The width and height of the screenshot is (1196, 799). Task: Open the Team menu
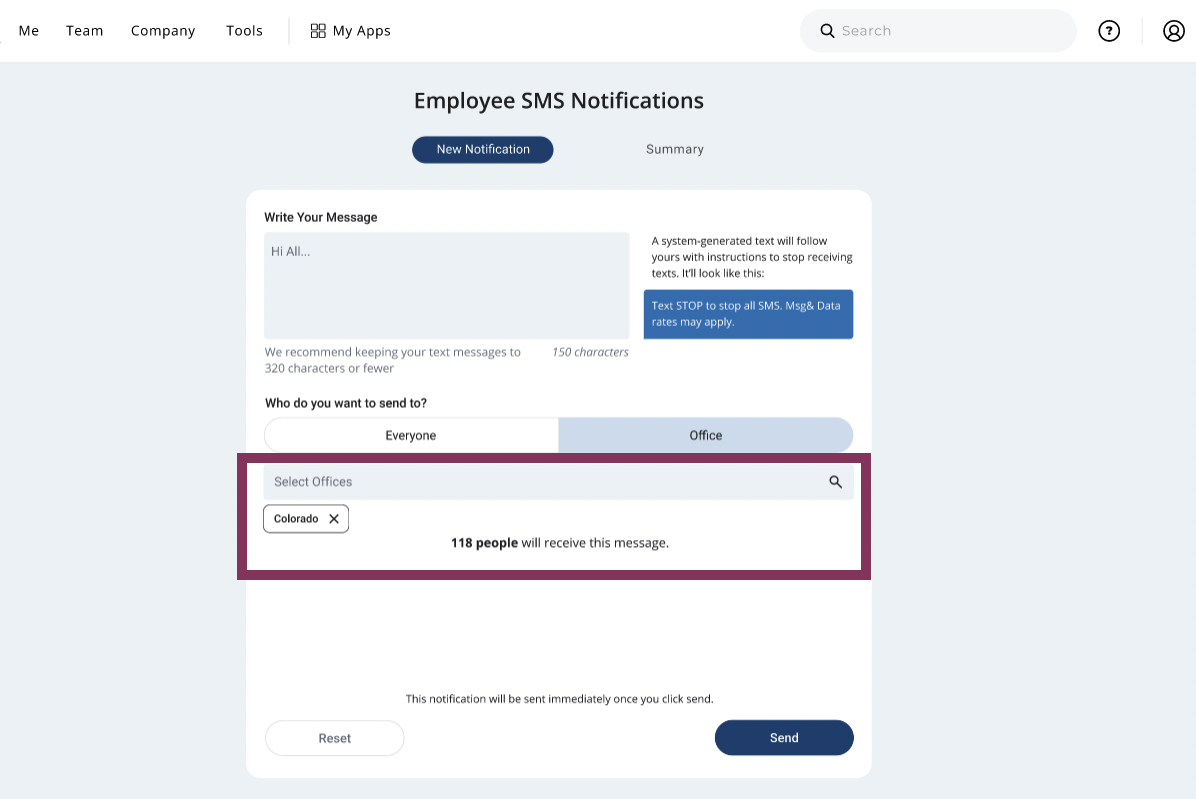84,30
